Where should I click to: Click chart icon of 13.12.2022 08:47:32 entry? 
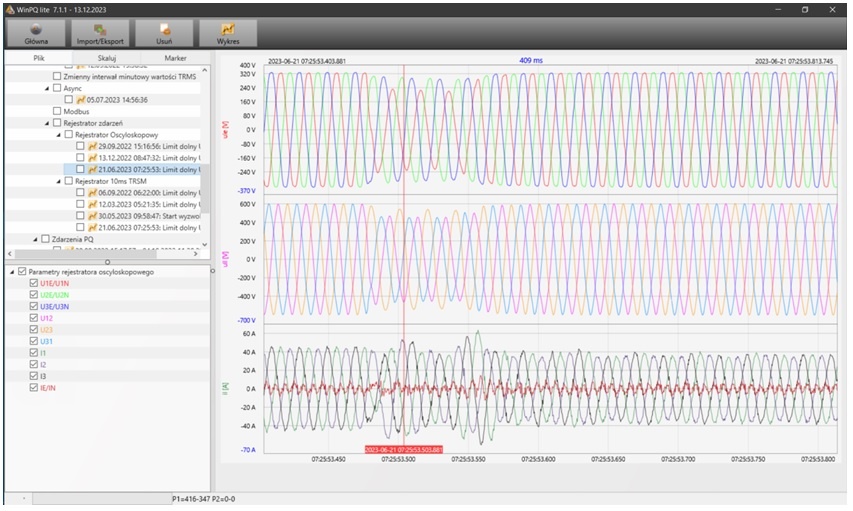92,158
